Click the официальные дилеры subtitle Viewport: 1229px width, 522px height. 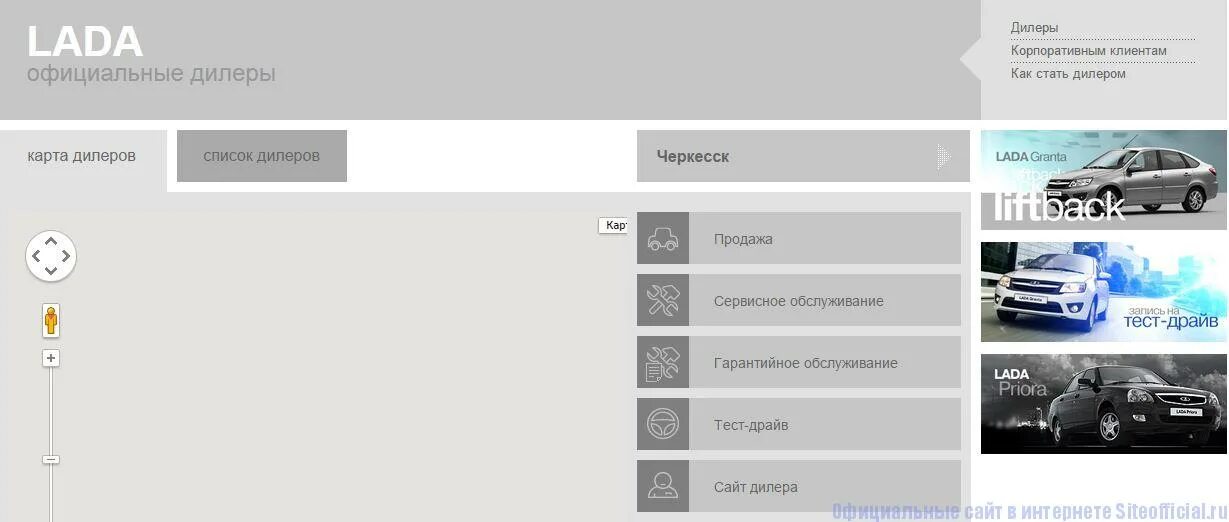coord(151,74)
